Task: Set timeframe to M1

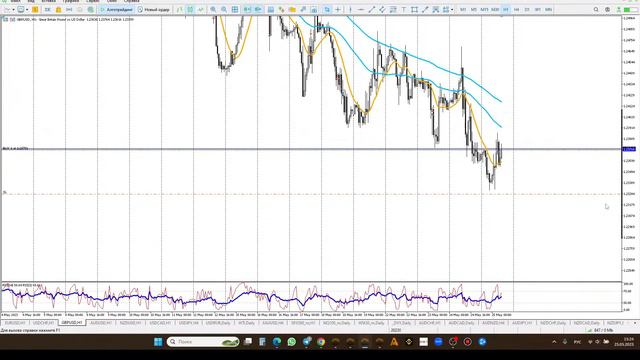Action: coord(463,9)
